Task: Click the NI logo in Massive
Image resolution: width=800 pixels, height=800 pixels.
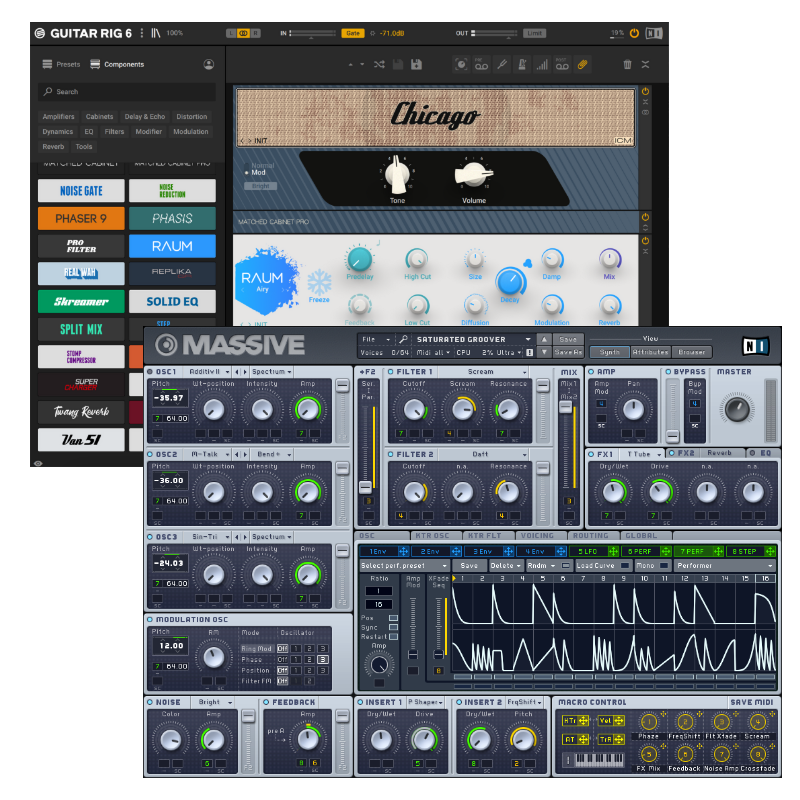Action: 755,346
